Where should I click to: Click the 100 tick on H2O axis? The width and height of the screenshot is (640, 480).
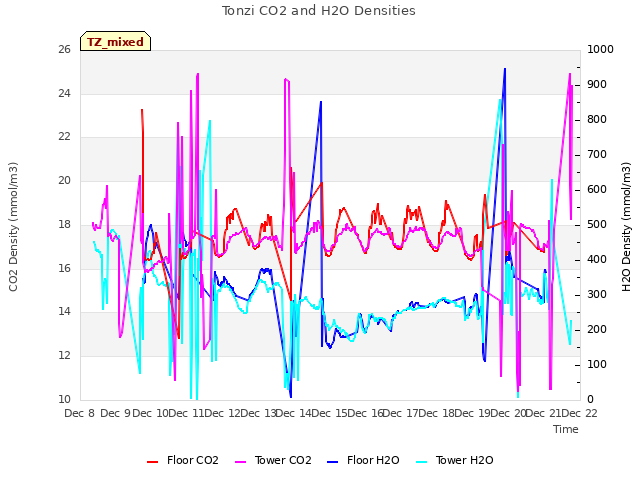pos(597,364)
